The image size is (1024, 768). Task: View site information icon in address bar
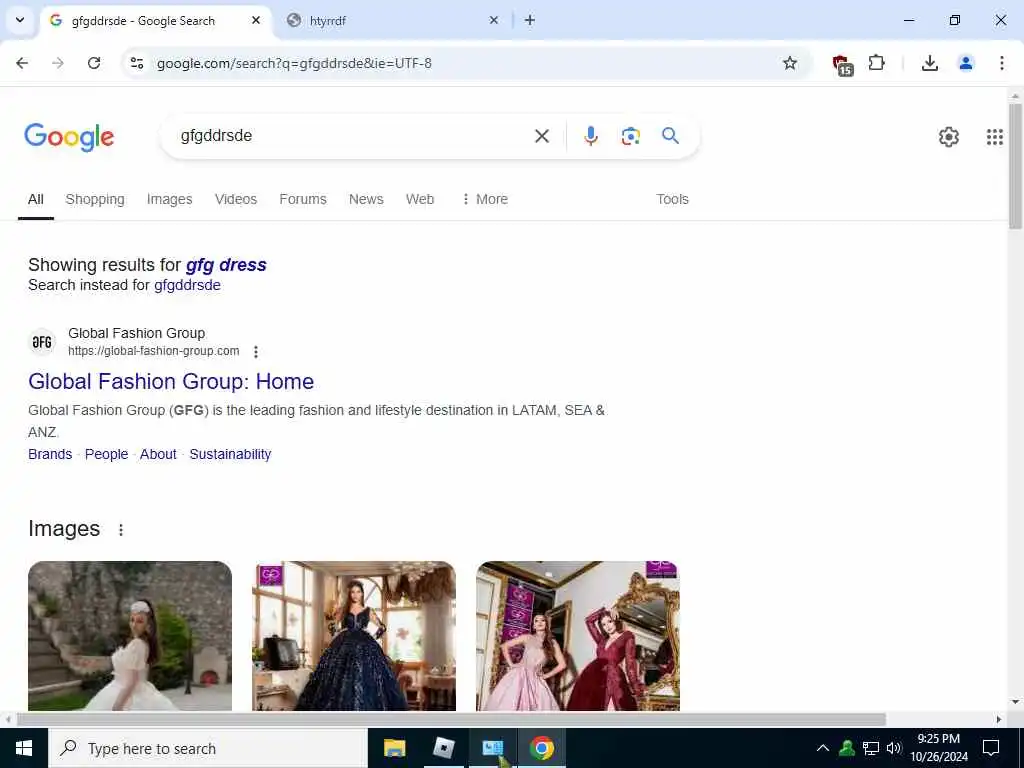pyautogui.click(x=137, y=63)
